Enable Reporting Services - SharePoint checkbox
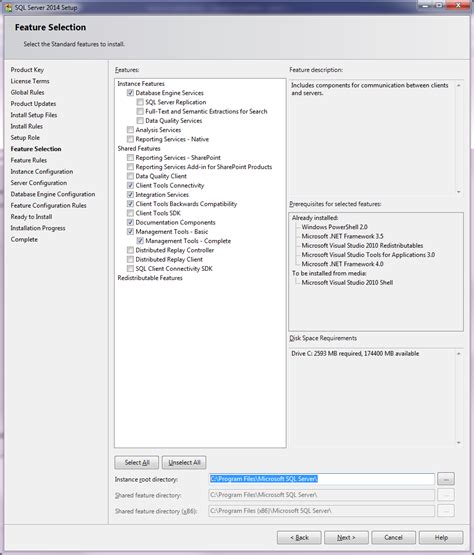The height and width of the screenshot is (555, 474). pos(130,157)
